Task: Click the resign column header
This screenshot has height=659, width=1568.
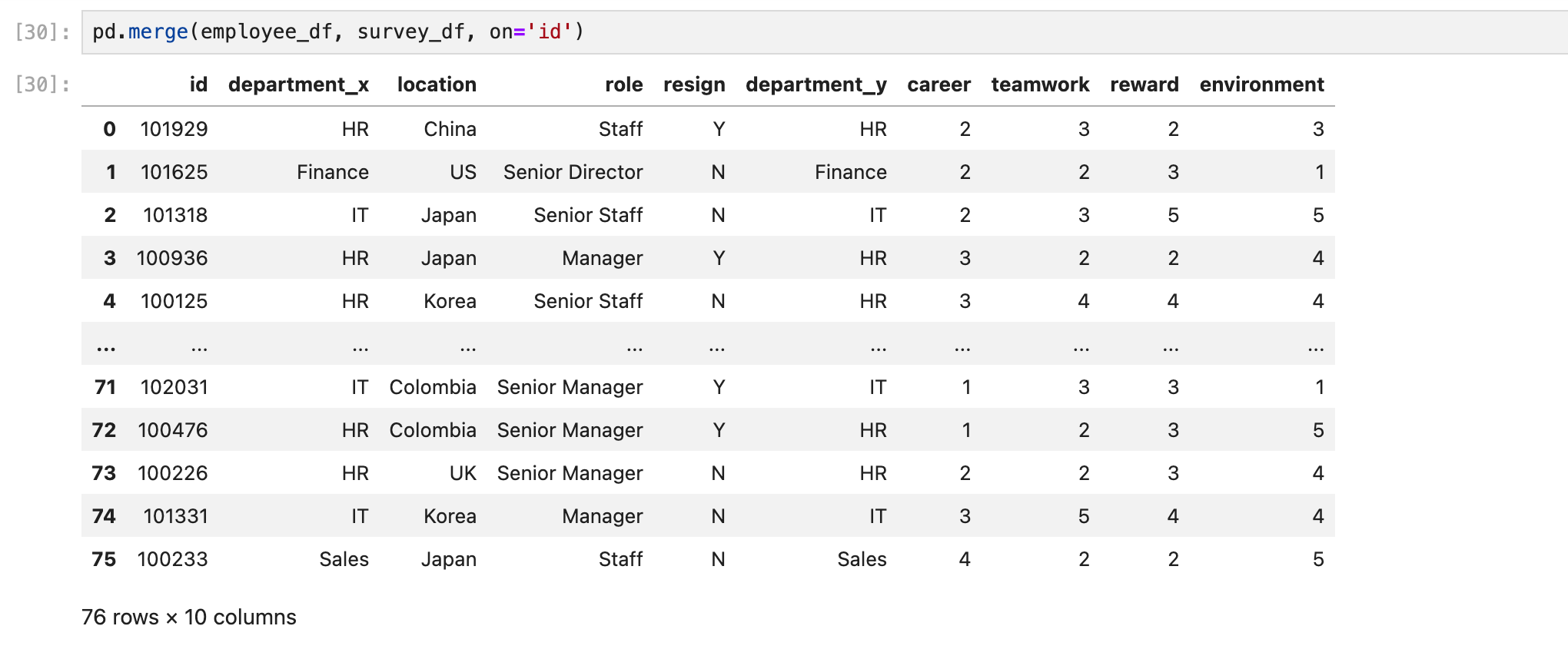Action: pyautogui.click(x=694, y=84)
